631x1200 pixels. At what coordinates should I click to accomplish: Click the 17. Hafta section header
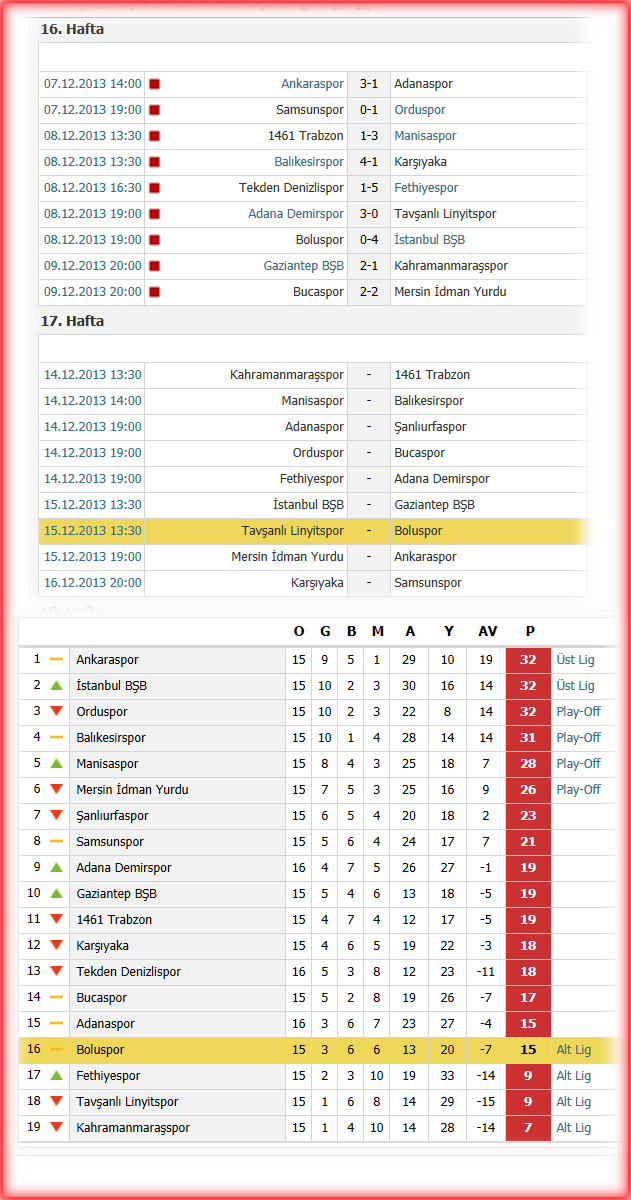[x=72, y=321]
